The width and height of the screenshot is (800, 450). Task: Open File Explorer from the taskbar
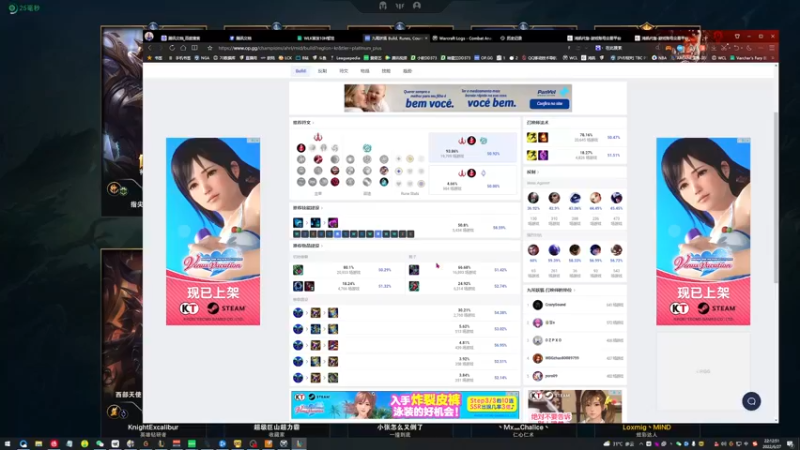pos(38,444)
